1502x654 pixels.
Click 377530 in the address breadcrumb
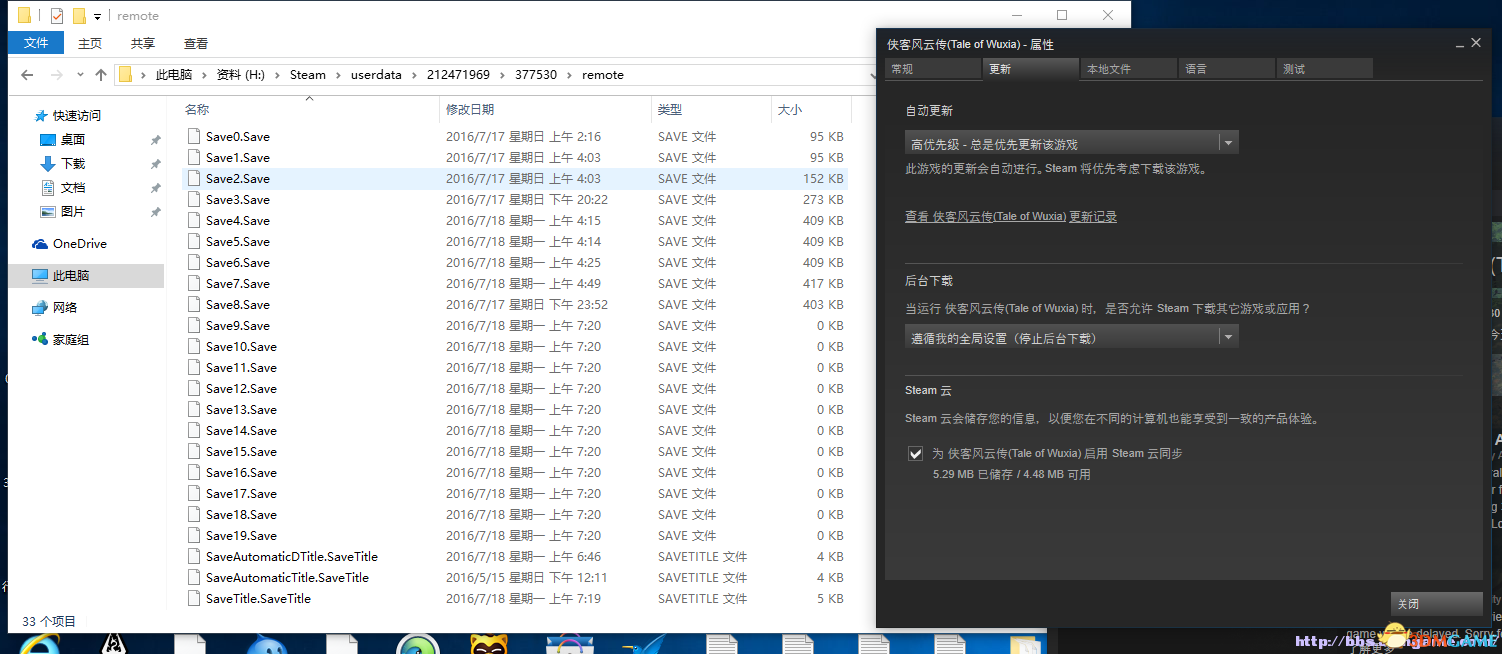click(x=536, y=75)
